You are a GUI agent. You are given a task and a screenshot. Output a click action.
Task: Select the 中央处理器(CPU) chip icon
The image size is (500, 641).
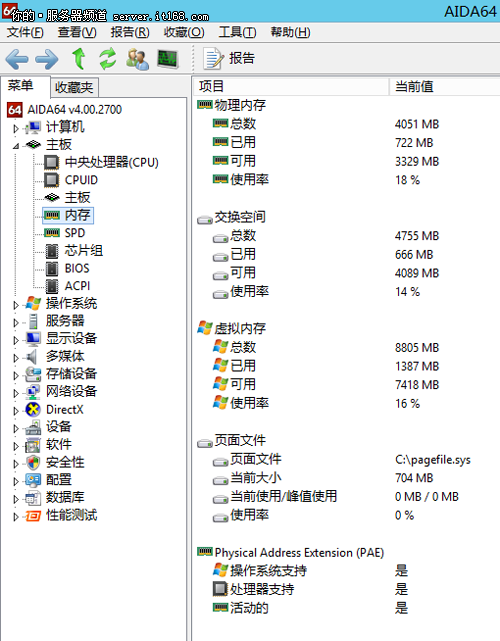(52, 162)
